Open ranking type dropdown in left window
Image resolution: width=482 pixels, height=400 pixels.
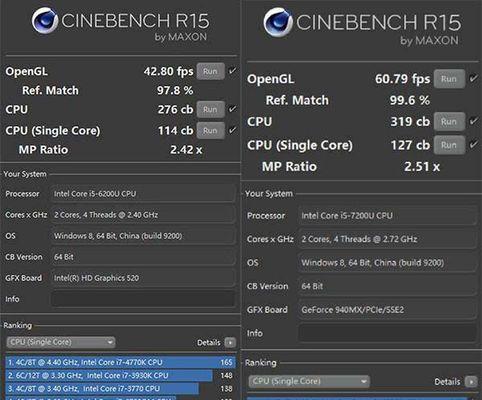coord(61,342)
